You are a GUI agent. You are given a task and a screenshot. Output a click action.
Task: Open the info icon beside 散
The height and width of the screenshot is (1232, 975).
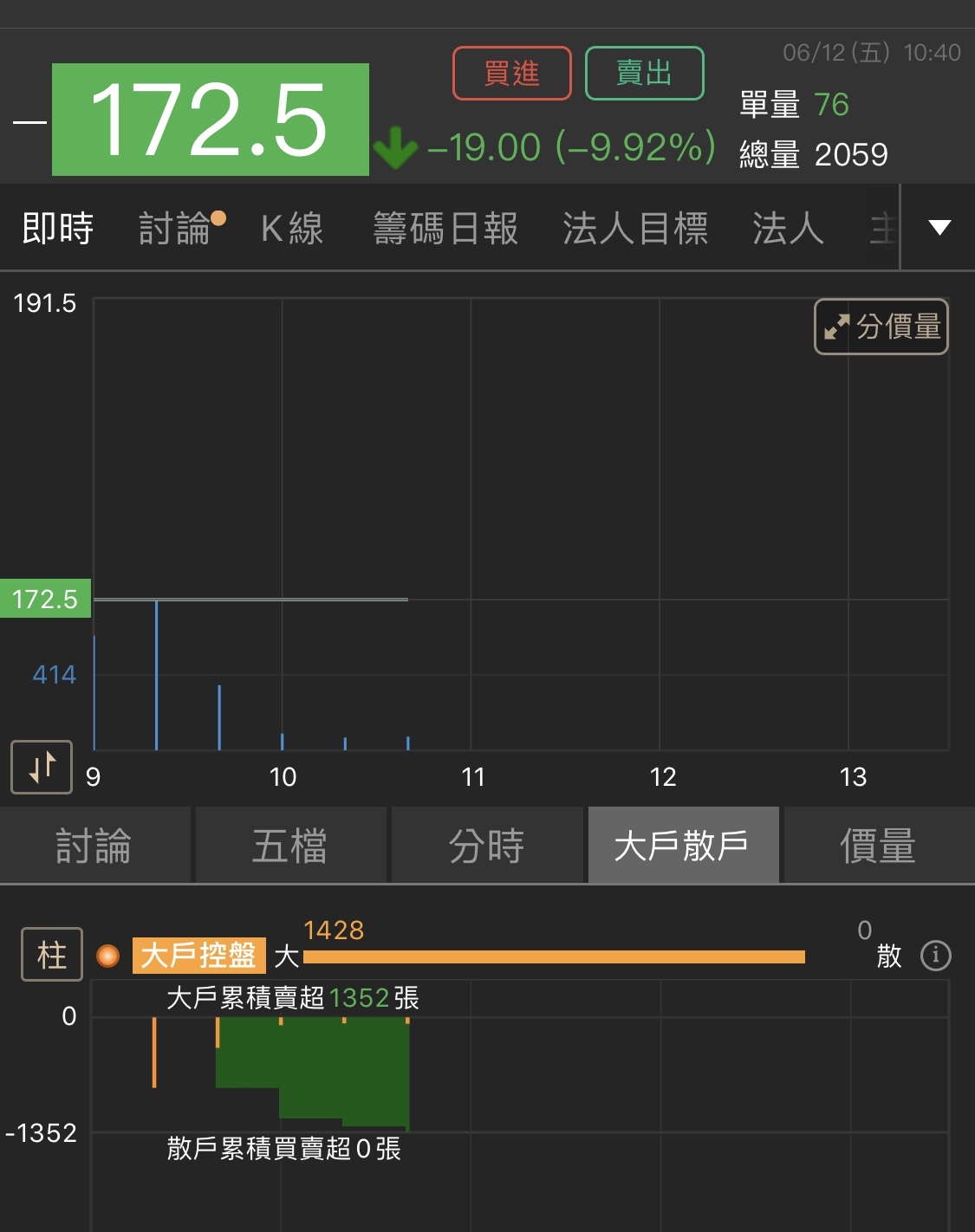(x=935, y=956)
